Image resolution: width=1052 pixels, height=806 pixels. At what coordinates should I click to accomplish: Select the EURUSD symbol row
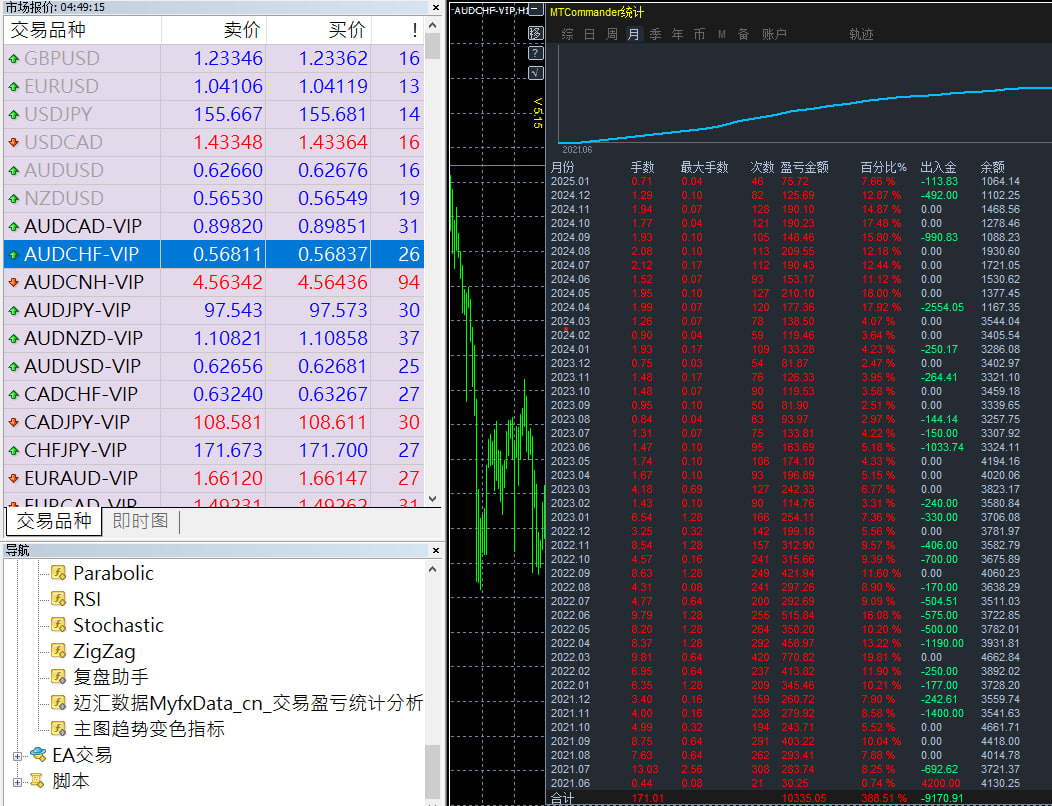(x=214, y=87)
